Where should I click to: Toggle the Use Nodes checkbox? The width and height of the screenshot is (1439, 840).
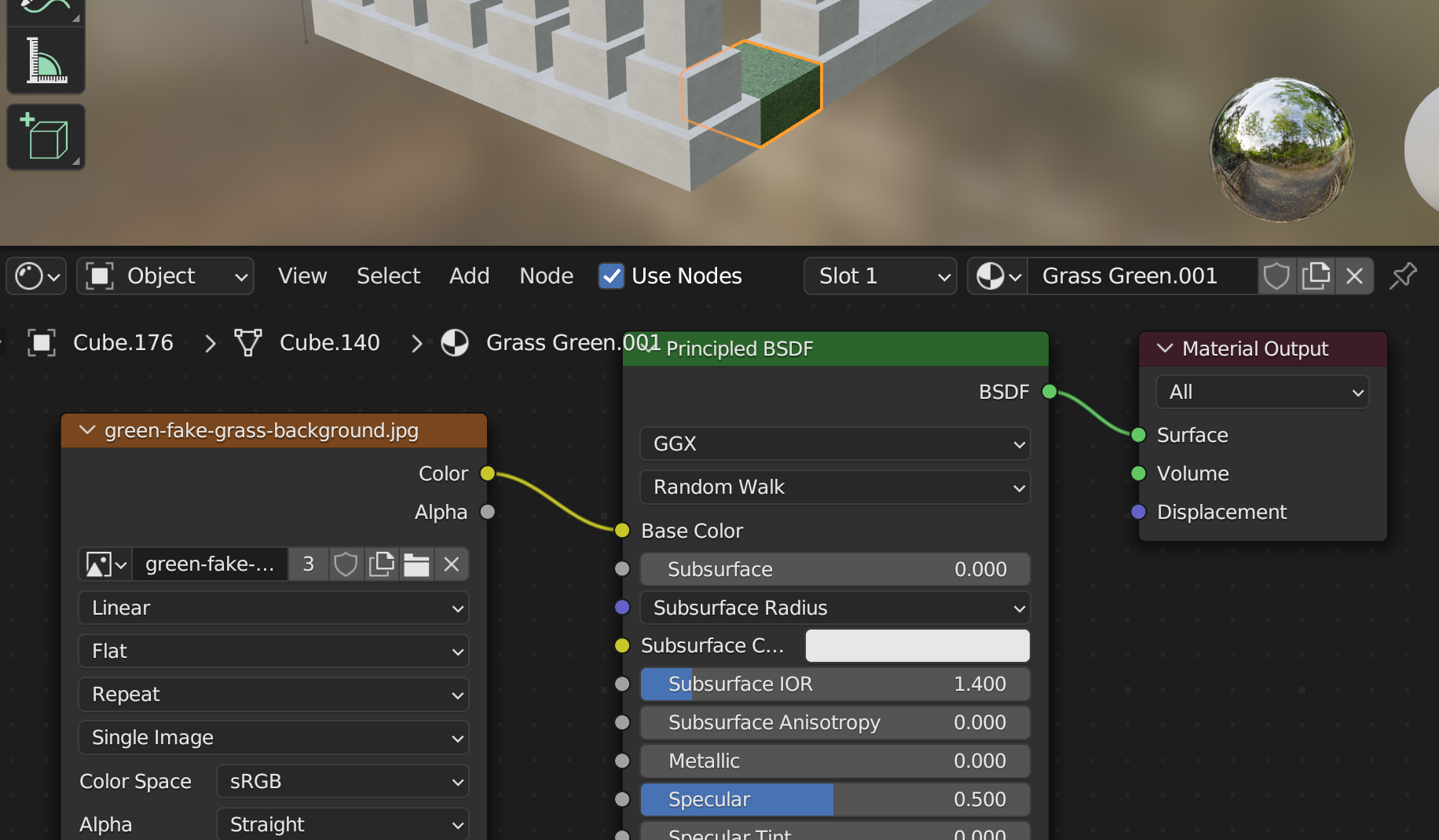[x=611, y=276]
